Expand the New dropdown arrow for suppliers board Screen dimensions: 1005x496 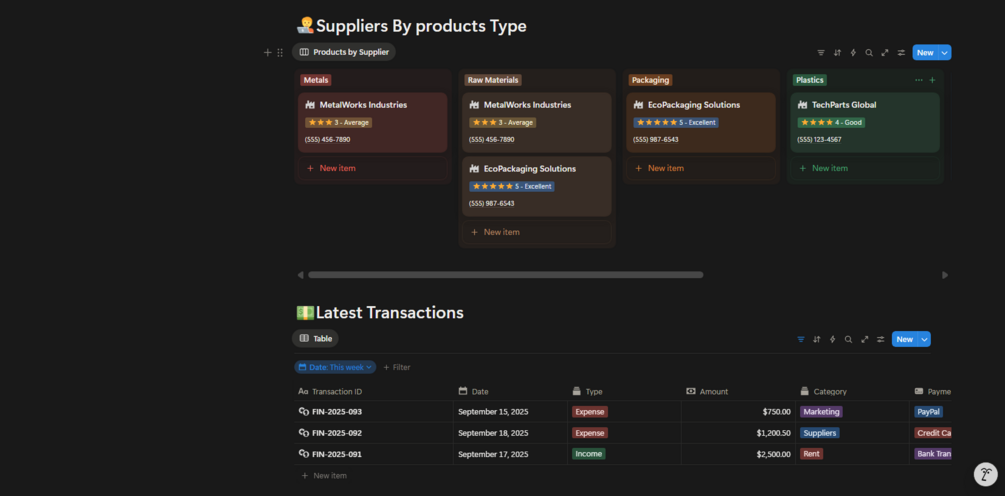point(945,53)
